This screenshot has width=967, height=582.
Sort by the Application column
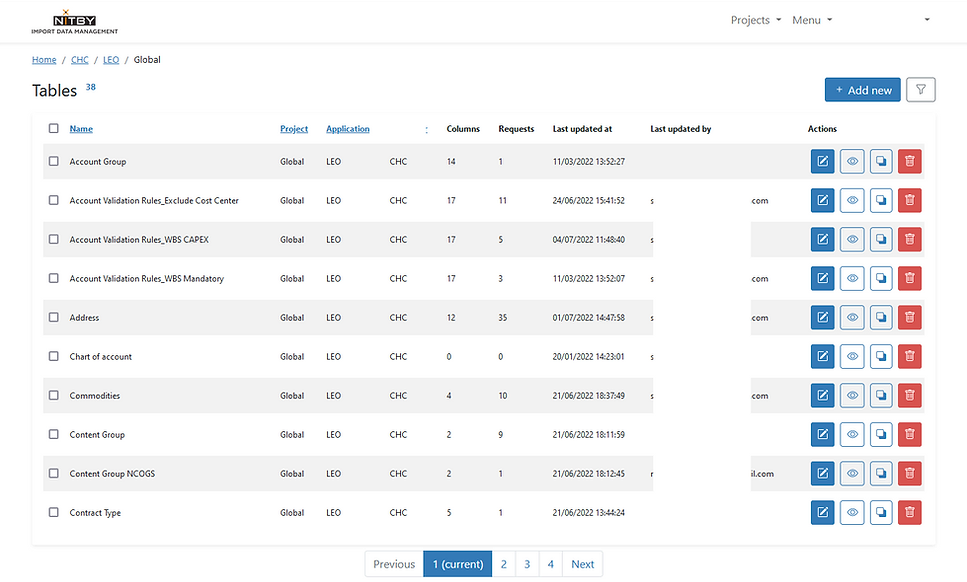coord(348,129)
